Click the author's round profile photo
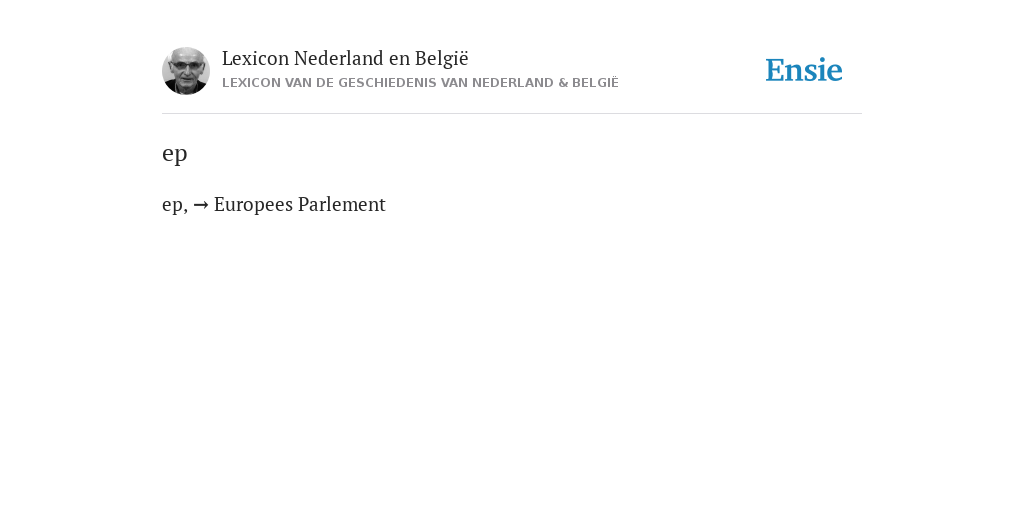This screenshot has height=512, width=1024. 185,71
